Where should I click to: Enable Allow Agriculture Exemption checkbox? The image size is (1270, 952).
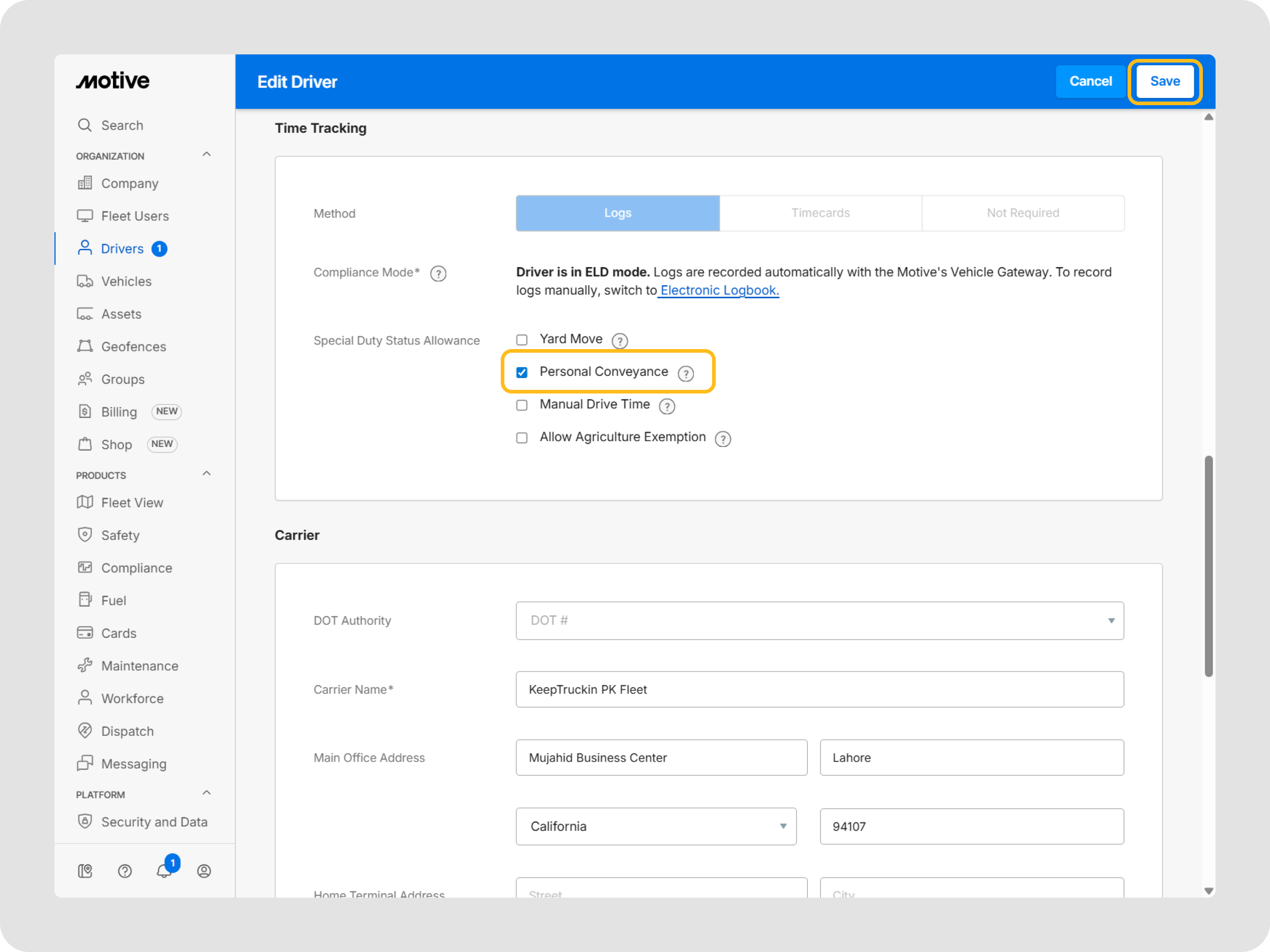click(x=522, y=438)
